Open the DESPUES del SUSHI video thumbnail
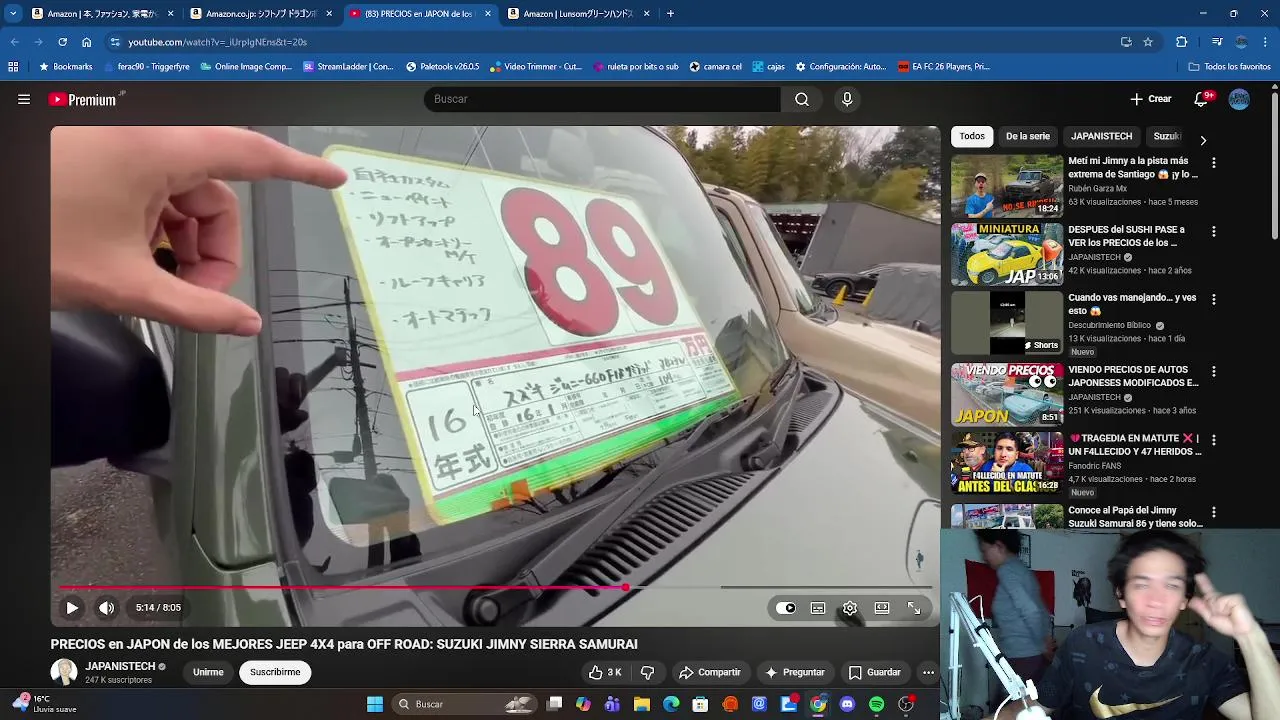This screenshot has height=720, width=1280. point(1007,254)
